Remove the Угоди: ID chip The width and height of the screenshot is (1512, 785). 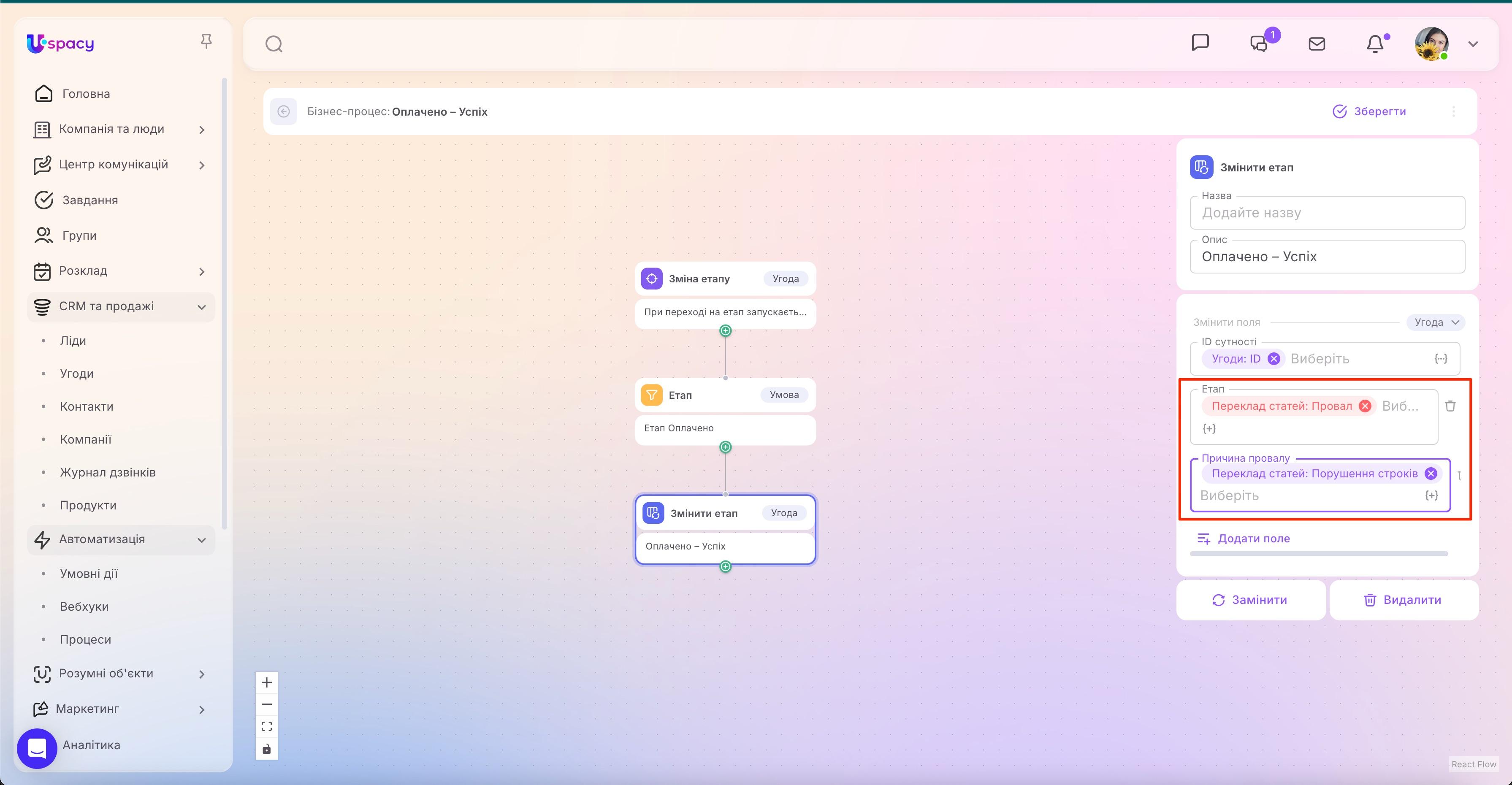(x=1274, y=358)
